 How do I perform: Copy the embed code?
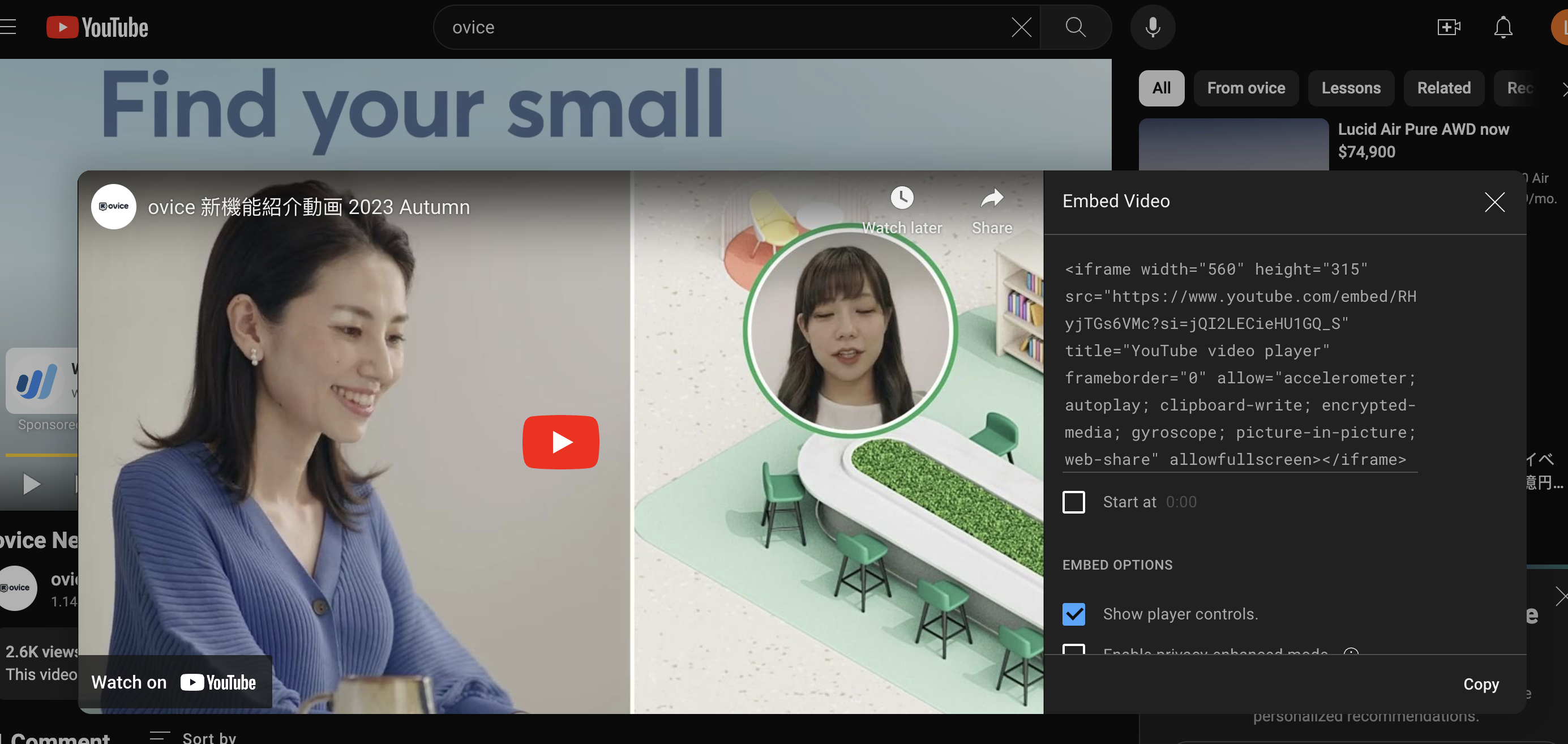coord(1480,685)
